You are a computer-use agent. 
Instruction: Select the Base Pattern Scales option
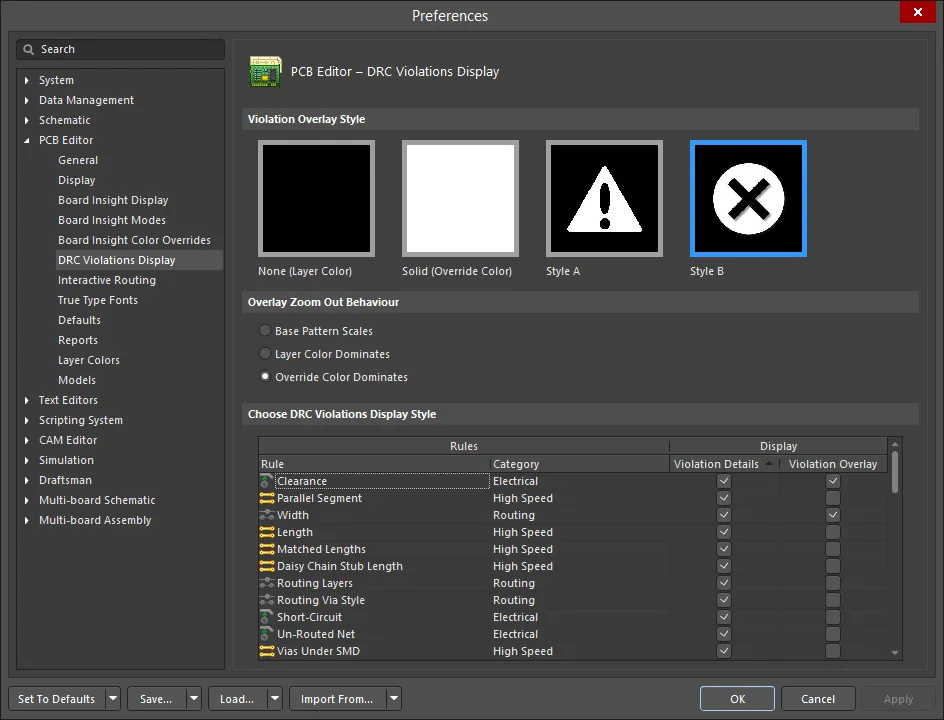click(264, 331)
